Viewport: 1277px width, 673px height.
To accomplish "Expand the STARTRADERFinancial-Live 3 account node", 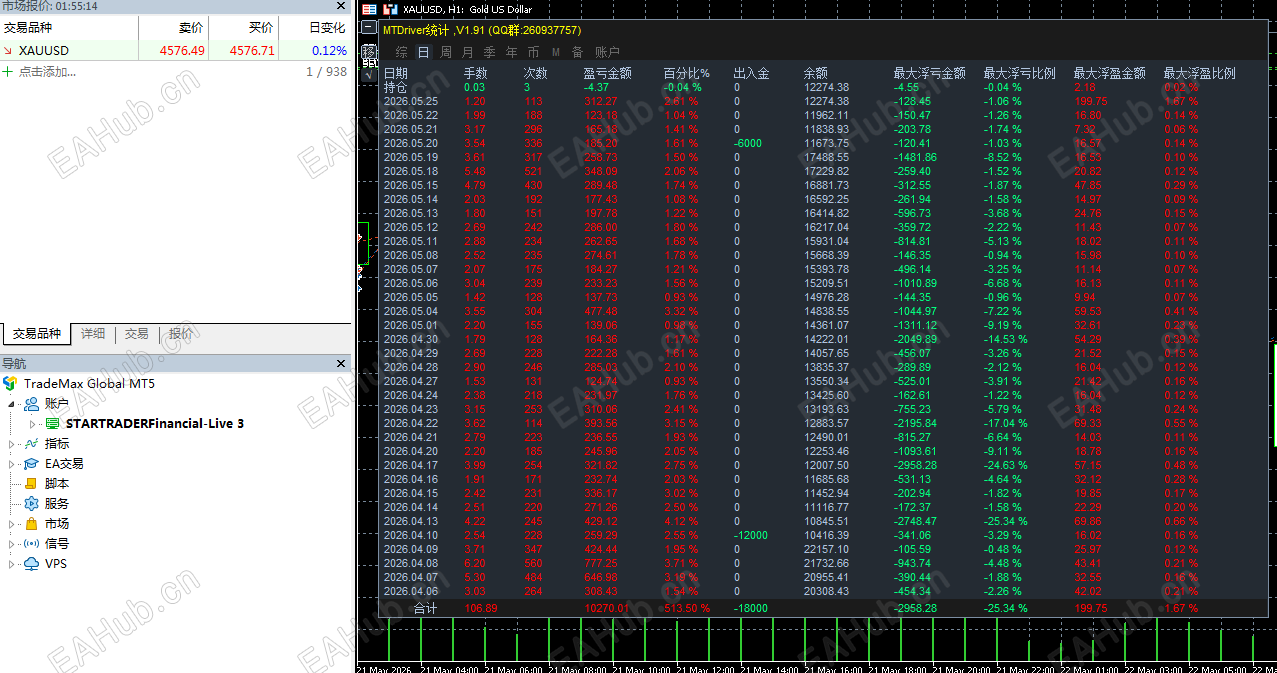I will (32, 423).
